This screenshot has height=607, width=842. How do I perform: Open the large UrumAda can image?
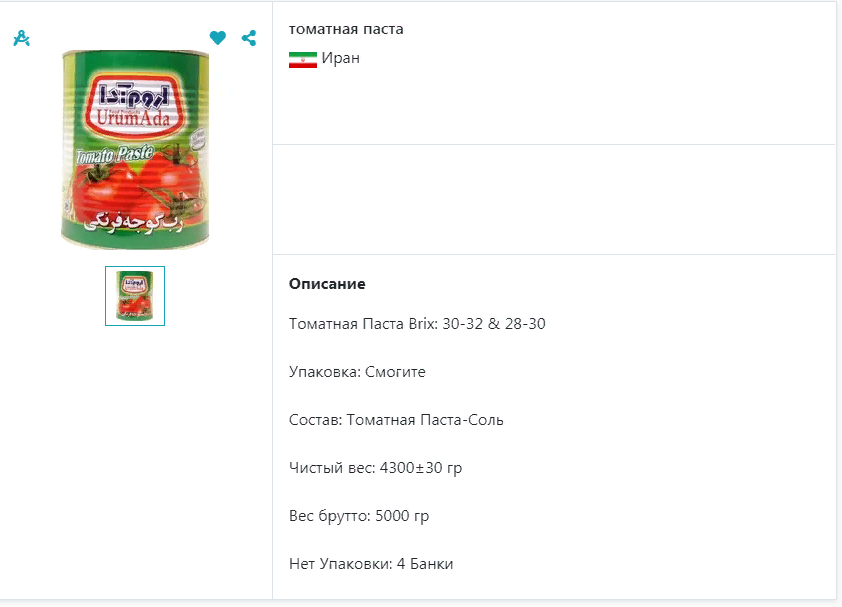135,150
